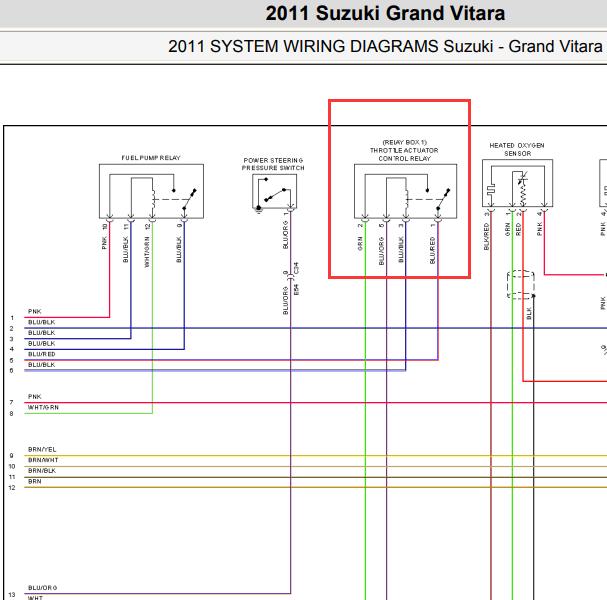Click the PNK label on wire row 1
The image size is (607, 600).
[34, 312]
